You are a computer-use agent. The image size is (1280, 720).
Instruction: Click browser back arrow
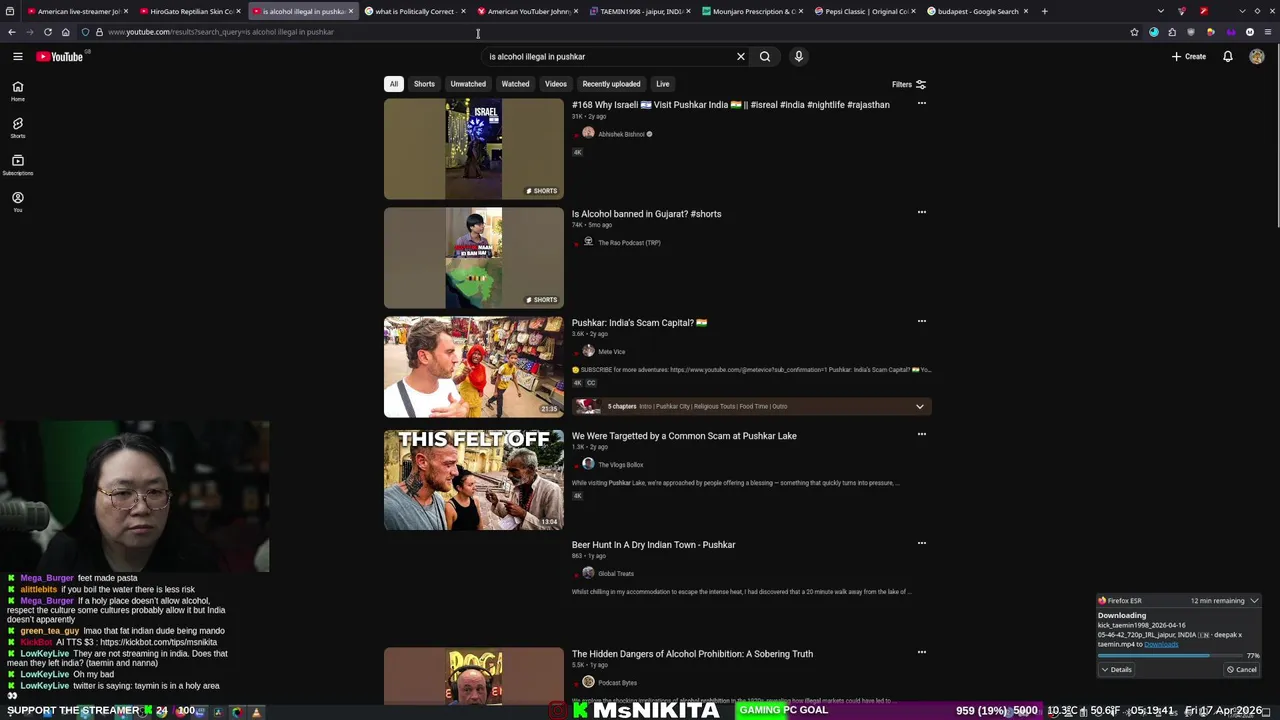pyautogui.click(x=12, y=32)
